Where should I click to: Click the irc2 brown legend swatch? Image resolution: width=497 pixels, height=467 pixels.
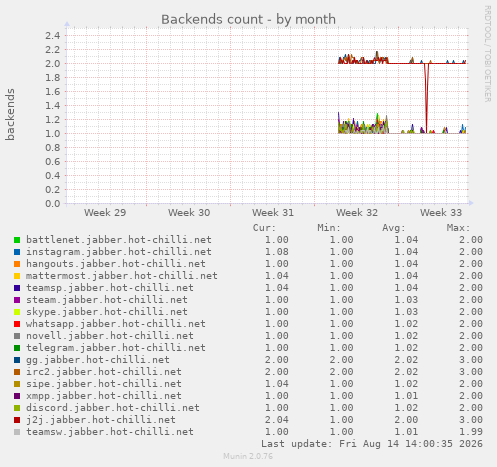click(17, 372)
